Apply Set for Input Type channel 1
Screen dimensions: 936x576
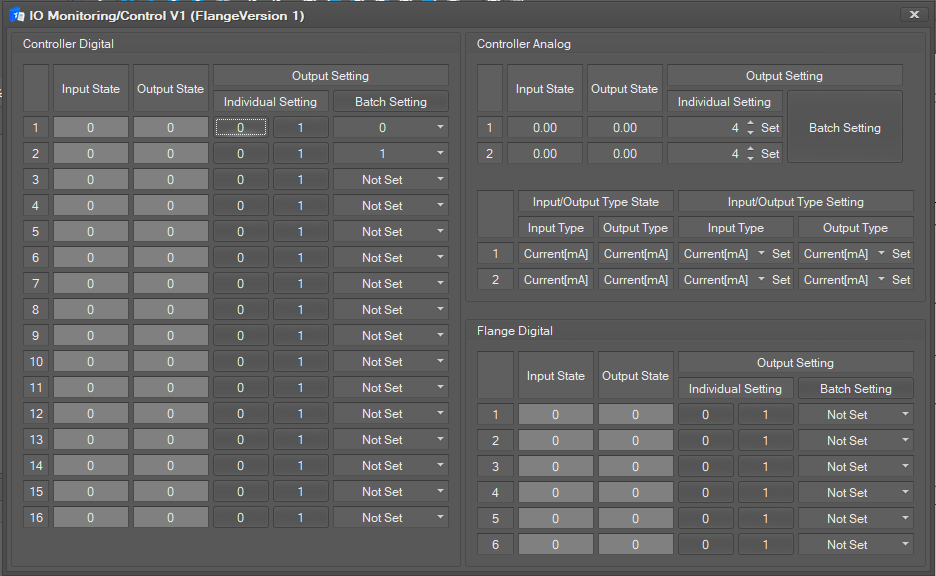point(781,254)
